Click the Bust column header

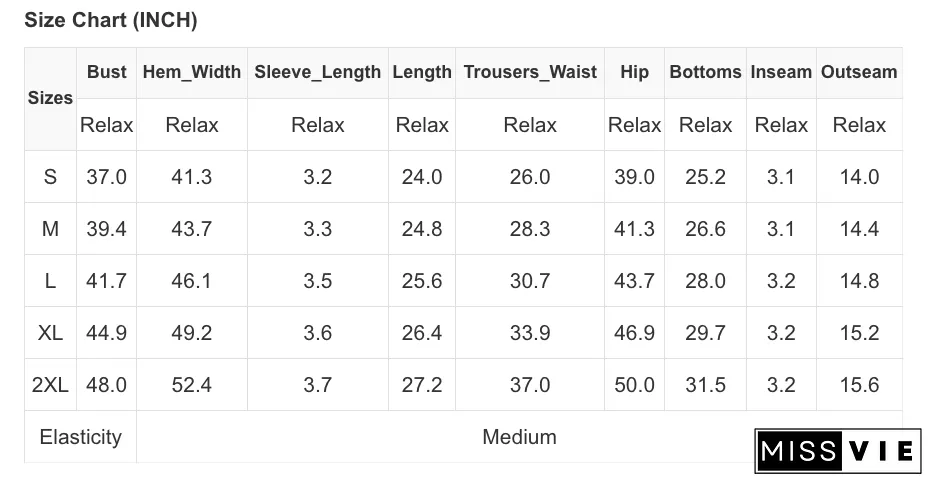pos(107,72)
